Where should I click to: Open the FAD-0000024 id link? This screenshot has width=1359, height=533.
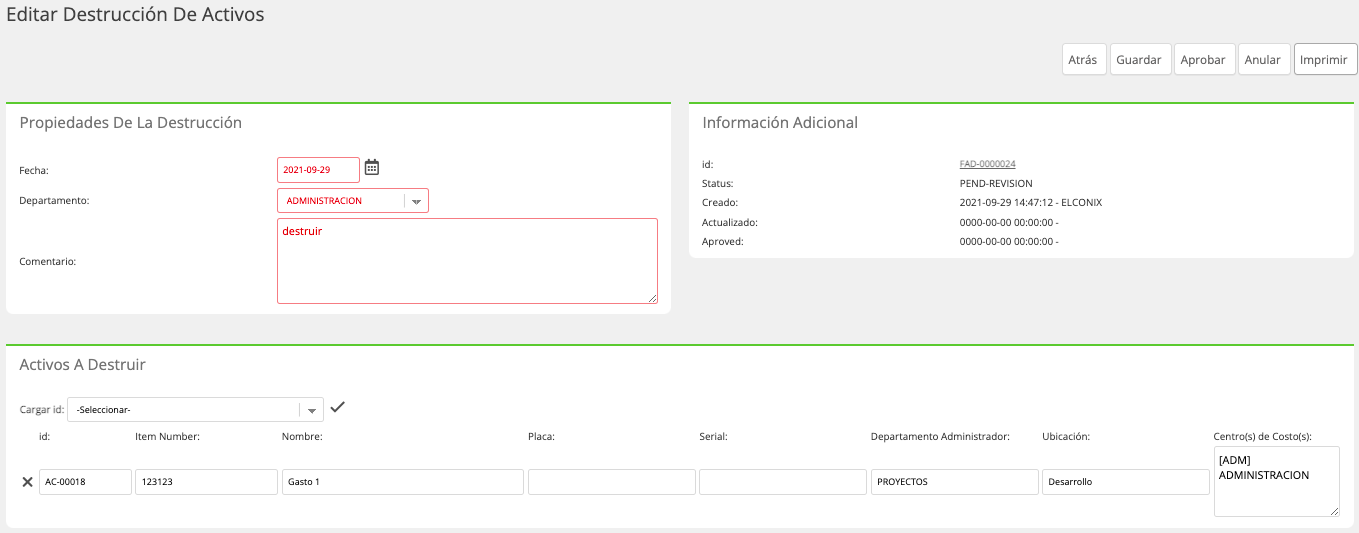click(x=987, y=164)
